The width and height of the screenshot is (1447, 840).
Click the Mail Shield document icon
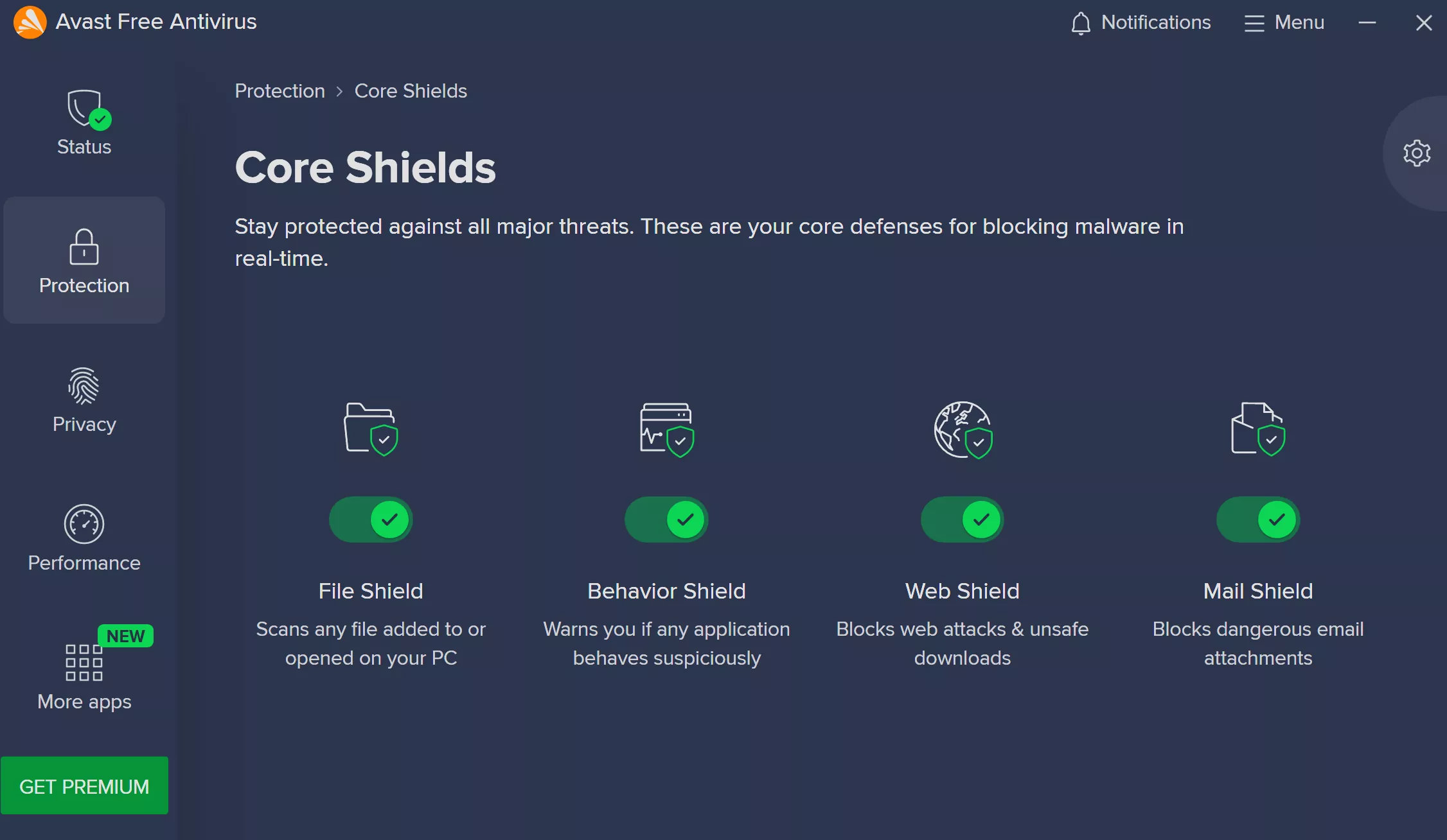tap(1257, 429)
